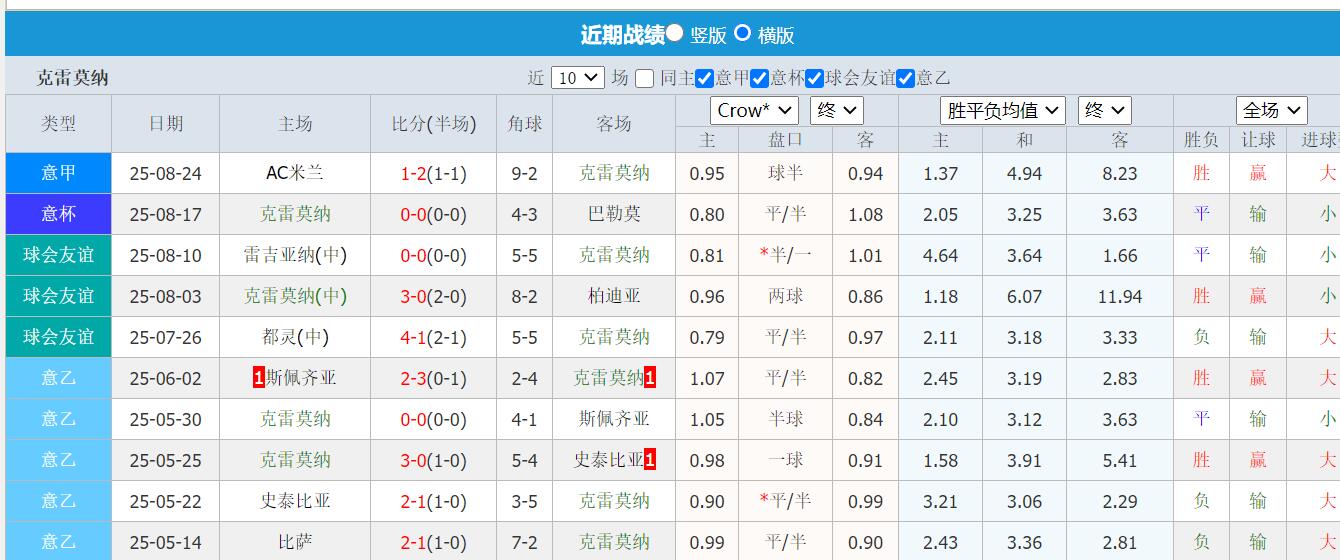Select the 横版 layout radio button
The image size is (1340, 560).
742,33
